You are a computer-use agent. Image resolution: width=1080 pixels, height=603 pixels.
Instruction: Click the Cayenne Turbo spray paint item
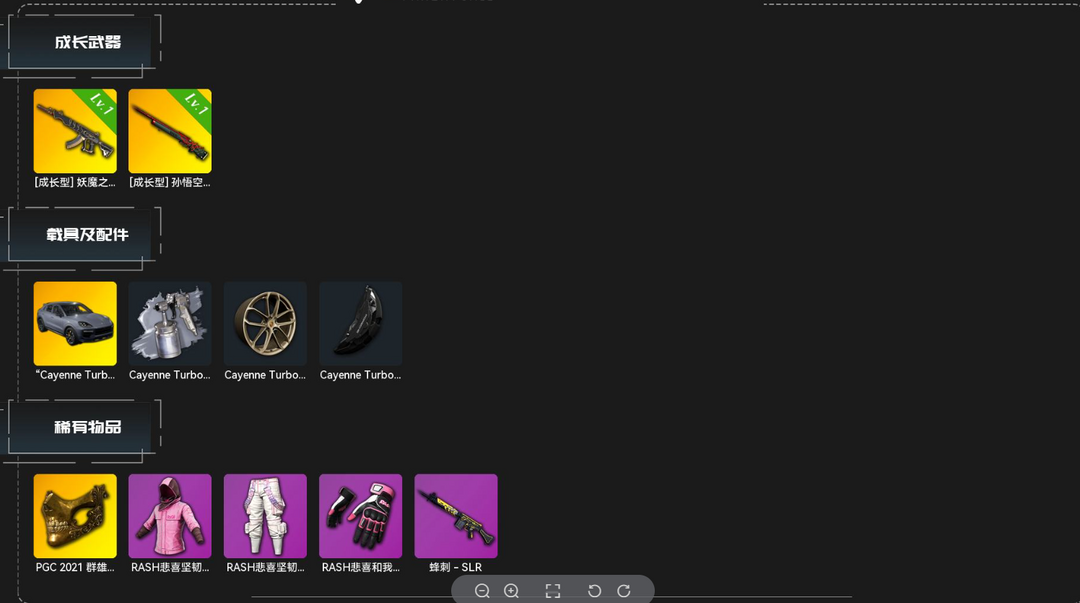(x=170, y=323)
